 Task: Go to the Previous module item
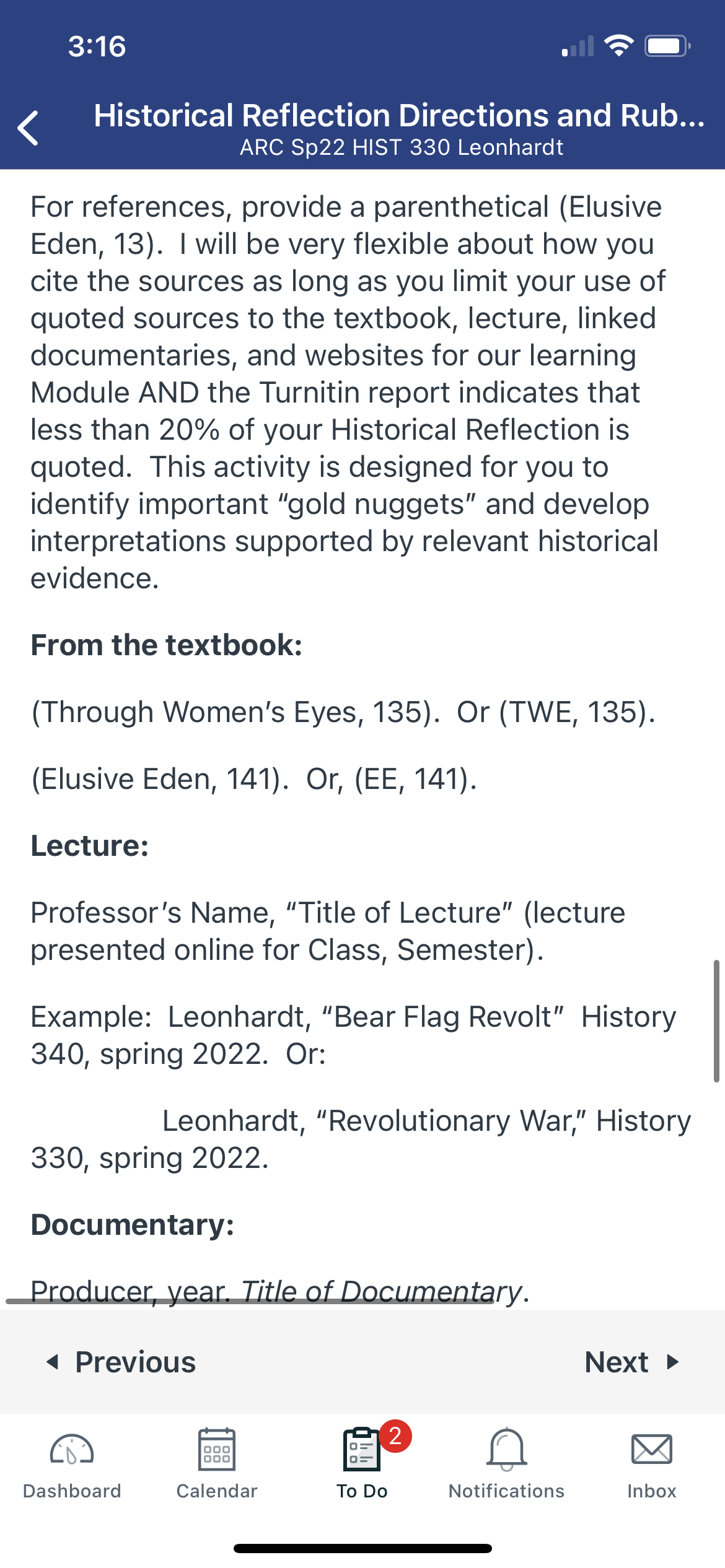click(x=121, y=1362)
